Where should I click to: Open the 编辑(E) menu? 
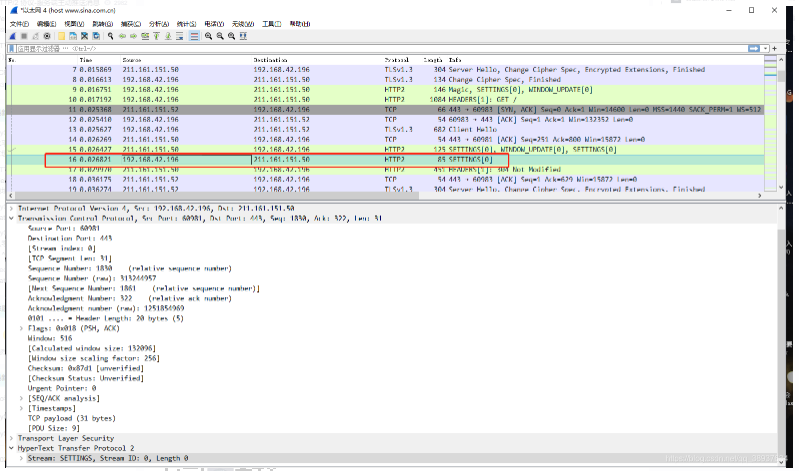click(46, 24)
